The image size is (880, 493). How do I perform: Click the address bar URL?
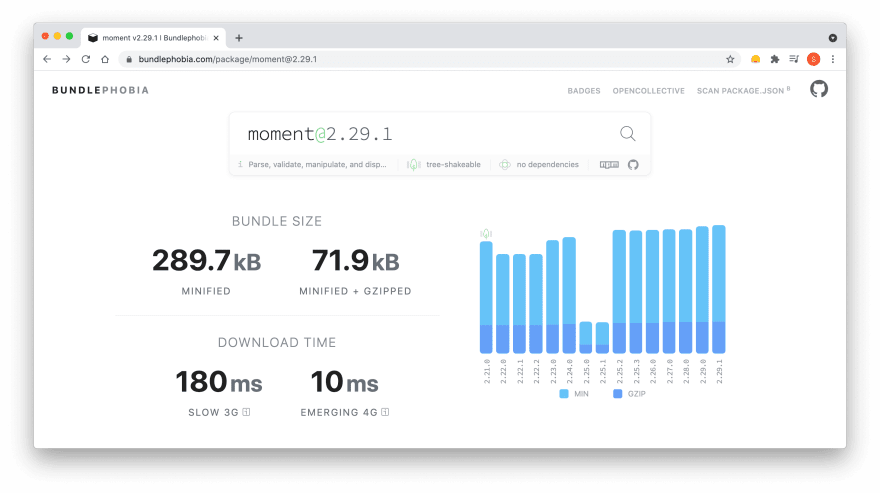point(228,59)
